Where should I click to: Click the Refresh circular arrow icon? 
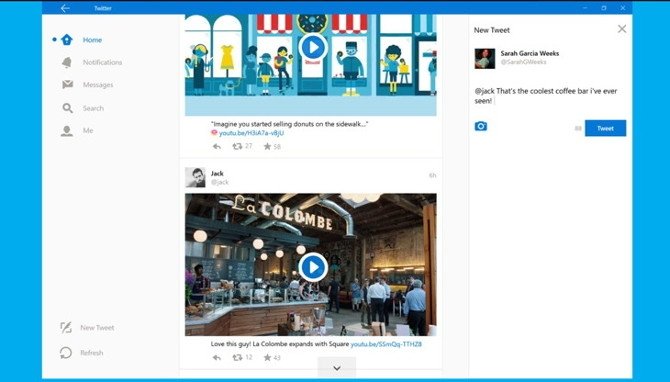[66, 353]
